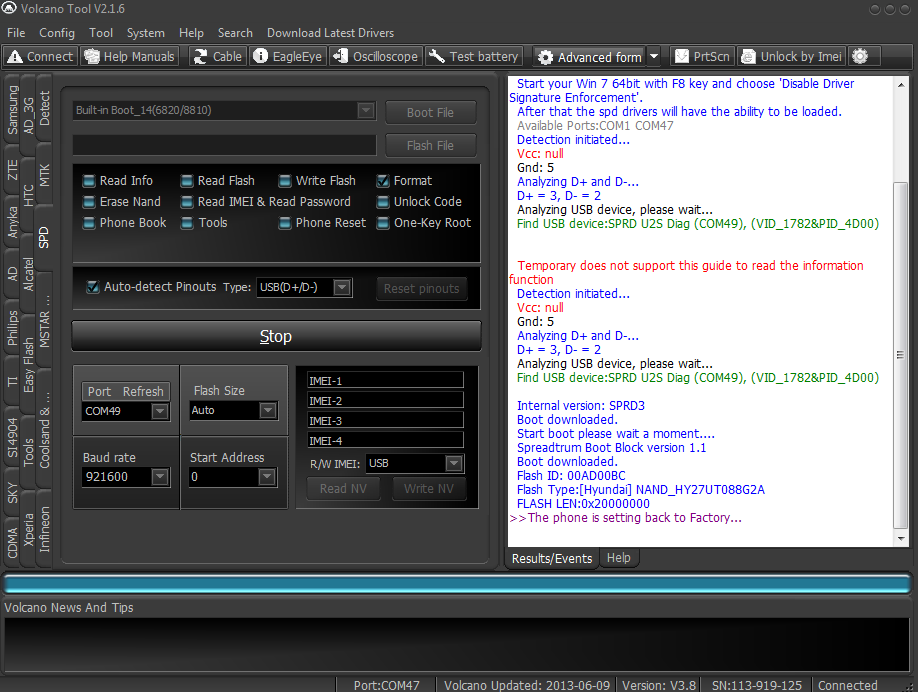This screenshot has width=918, height=692.
Task: Launch the Oscilloscope tool
Action: (375, 57)
